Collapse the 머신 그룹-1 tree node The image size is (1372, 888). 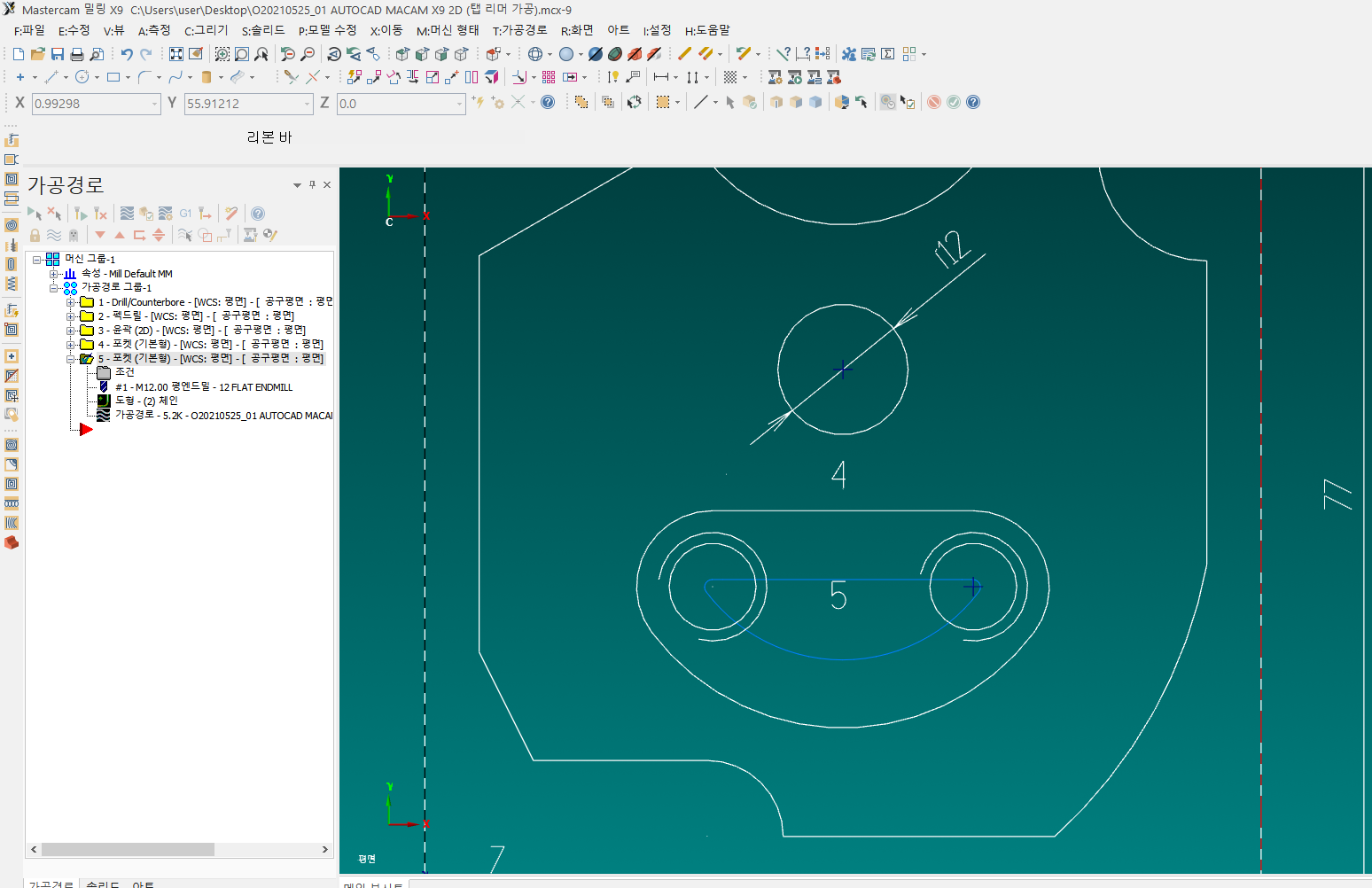pos(37,260)
